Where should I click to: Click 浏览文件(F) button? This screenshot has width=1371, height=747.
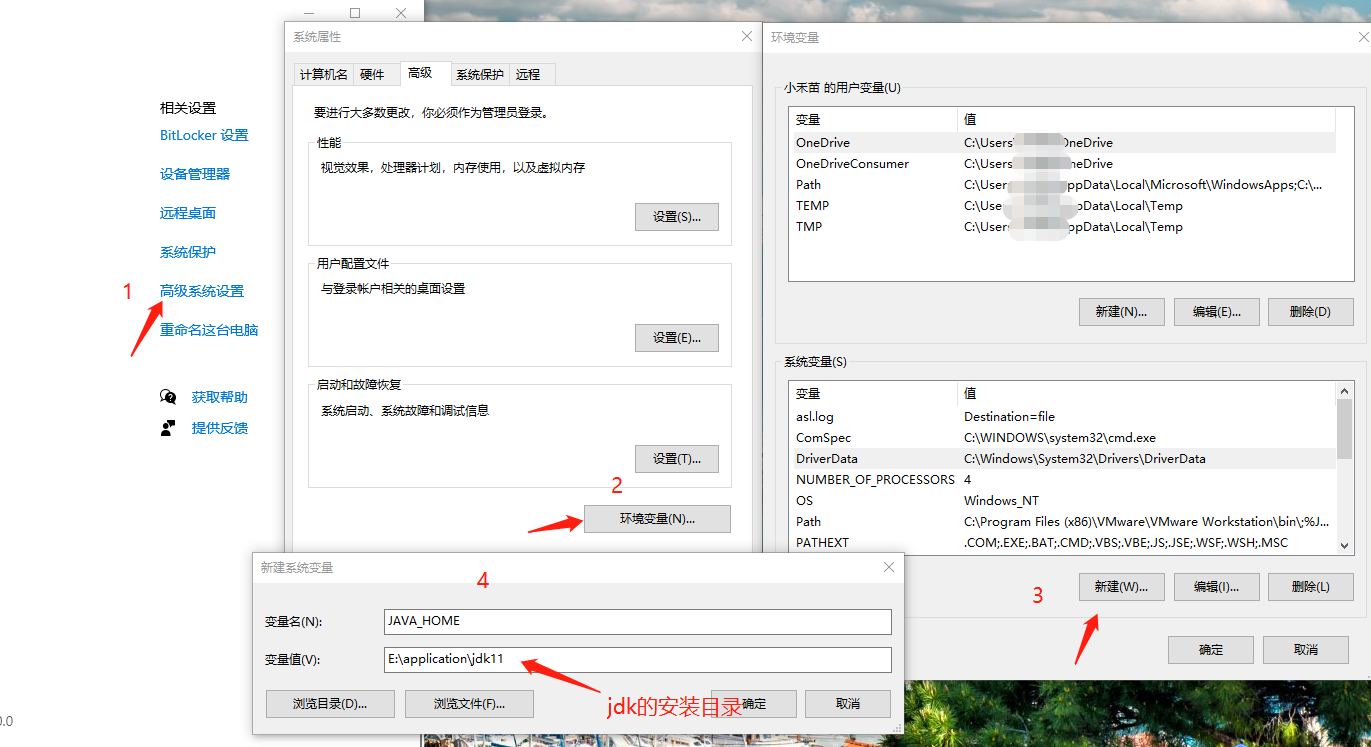tap(469, 703)
